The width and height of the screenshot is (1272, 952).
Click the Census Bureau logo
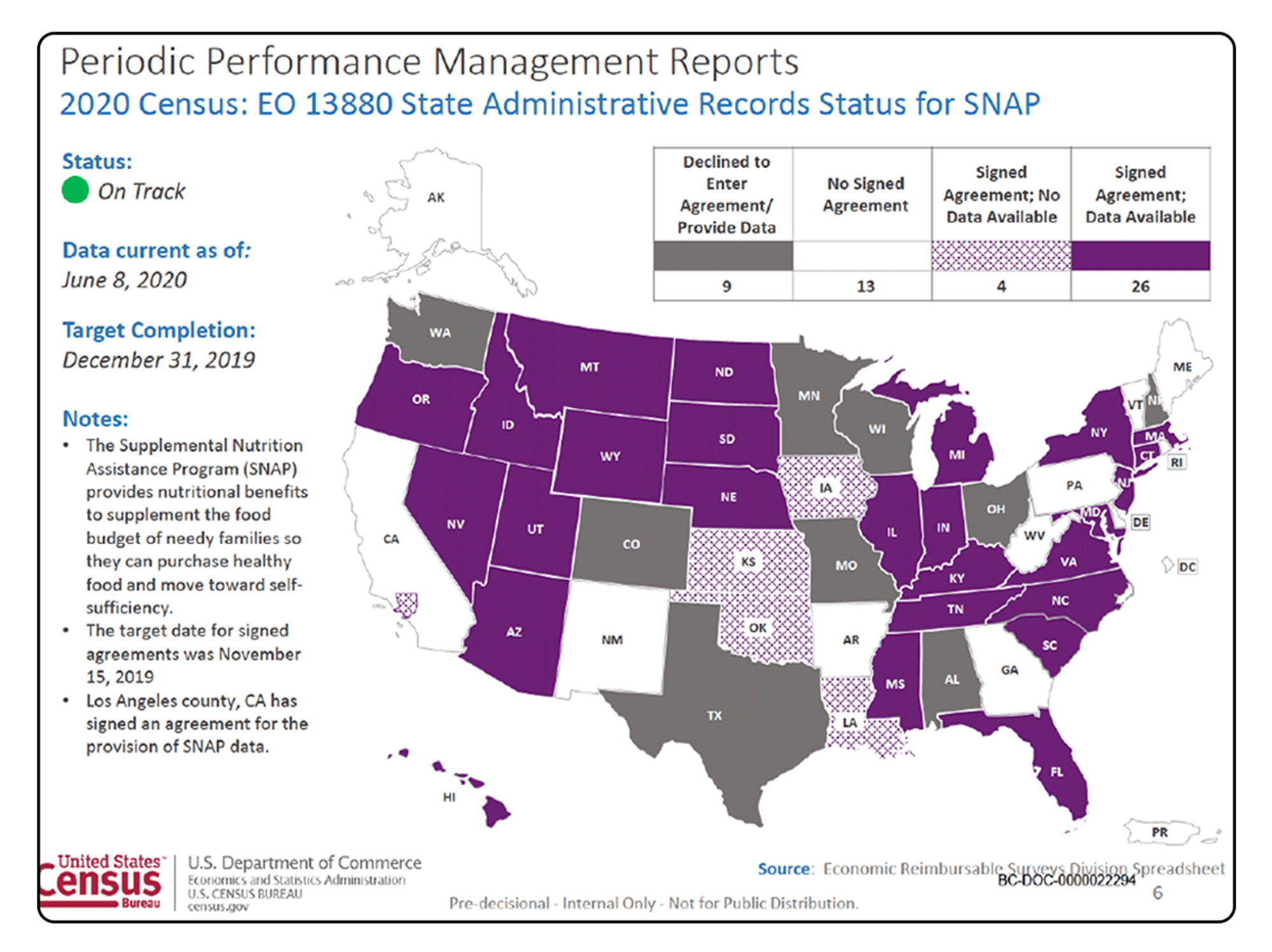pos(102,881)
